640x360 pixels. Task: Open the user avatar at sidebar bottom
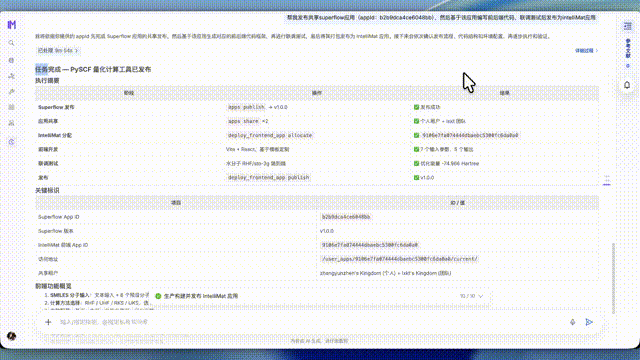tap(11, 336)
